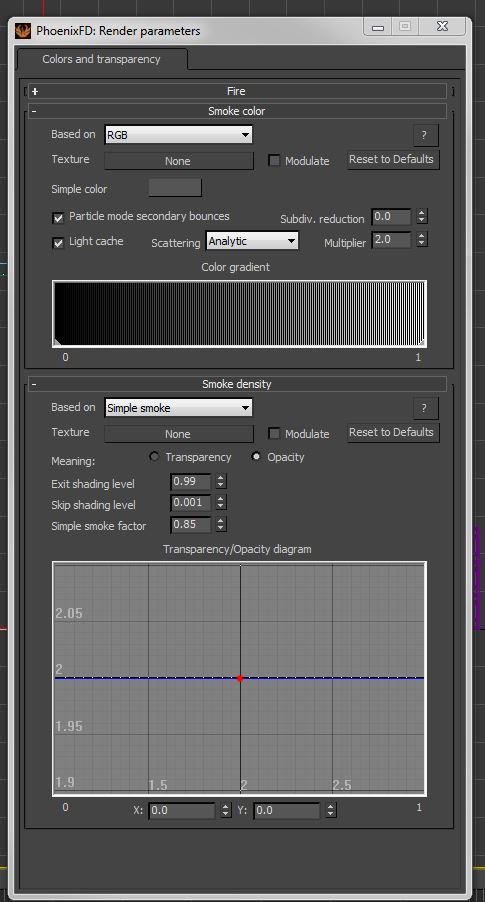The image size is (485, 902).
Task: Toggle Modulate checkbox in Smoke density
Action: (274, 434)
